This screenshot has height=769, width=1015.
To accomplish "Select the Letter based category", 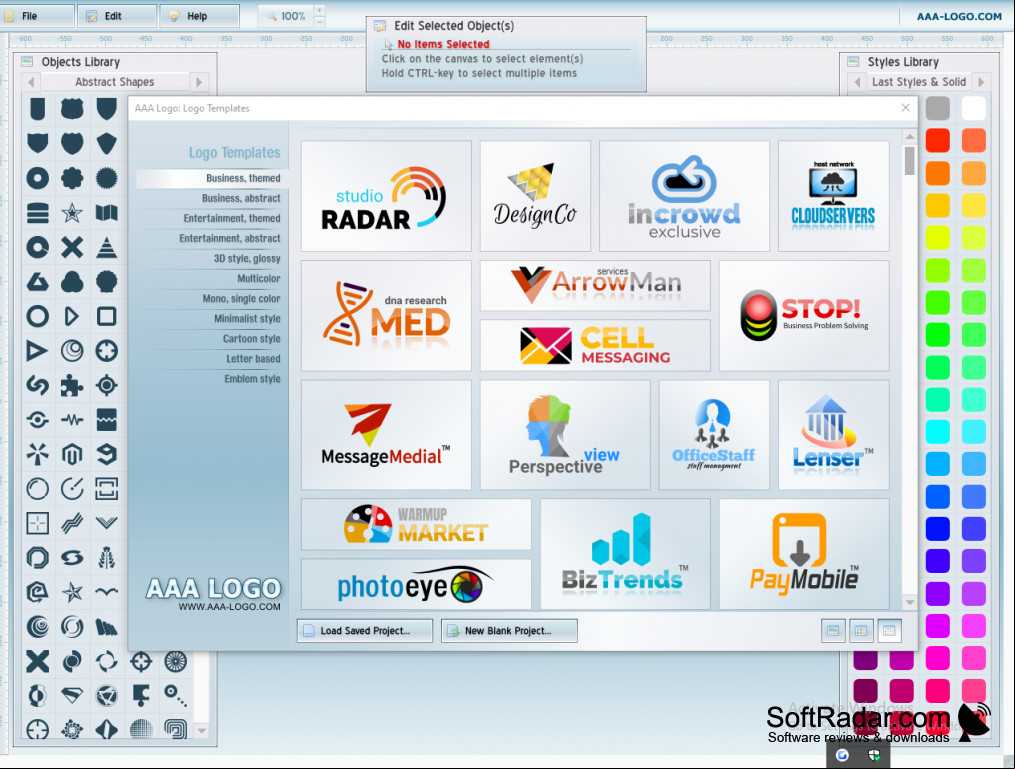I will (212, 359).
